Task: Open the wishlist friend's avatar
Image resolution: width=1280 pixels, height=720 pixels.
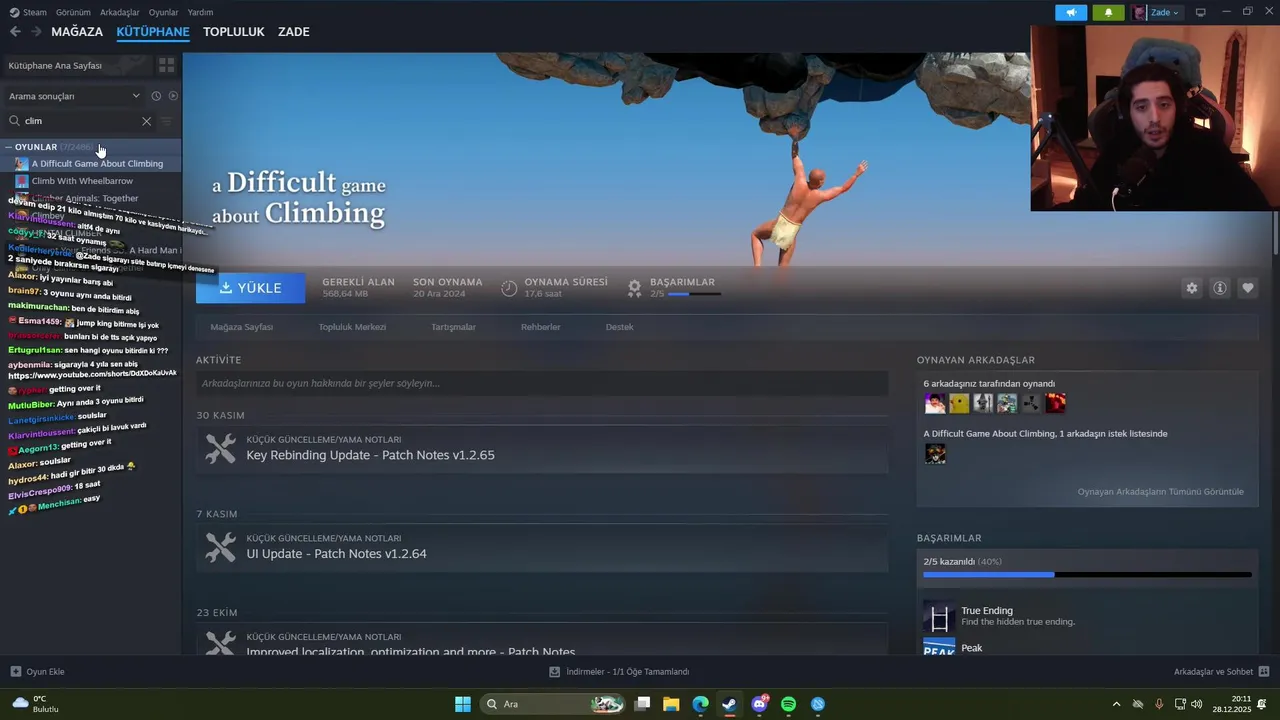Action: pyautogui.click(x=935, y=454)
